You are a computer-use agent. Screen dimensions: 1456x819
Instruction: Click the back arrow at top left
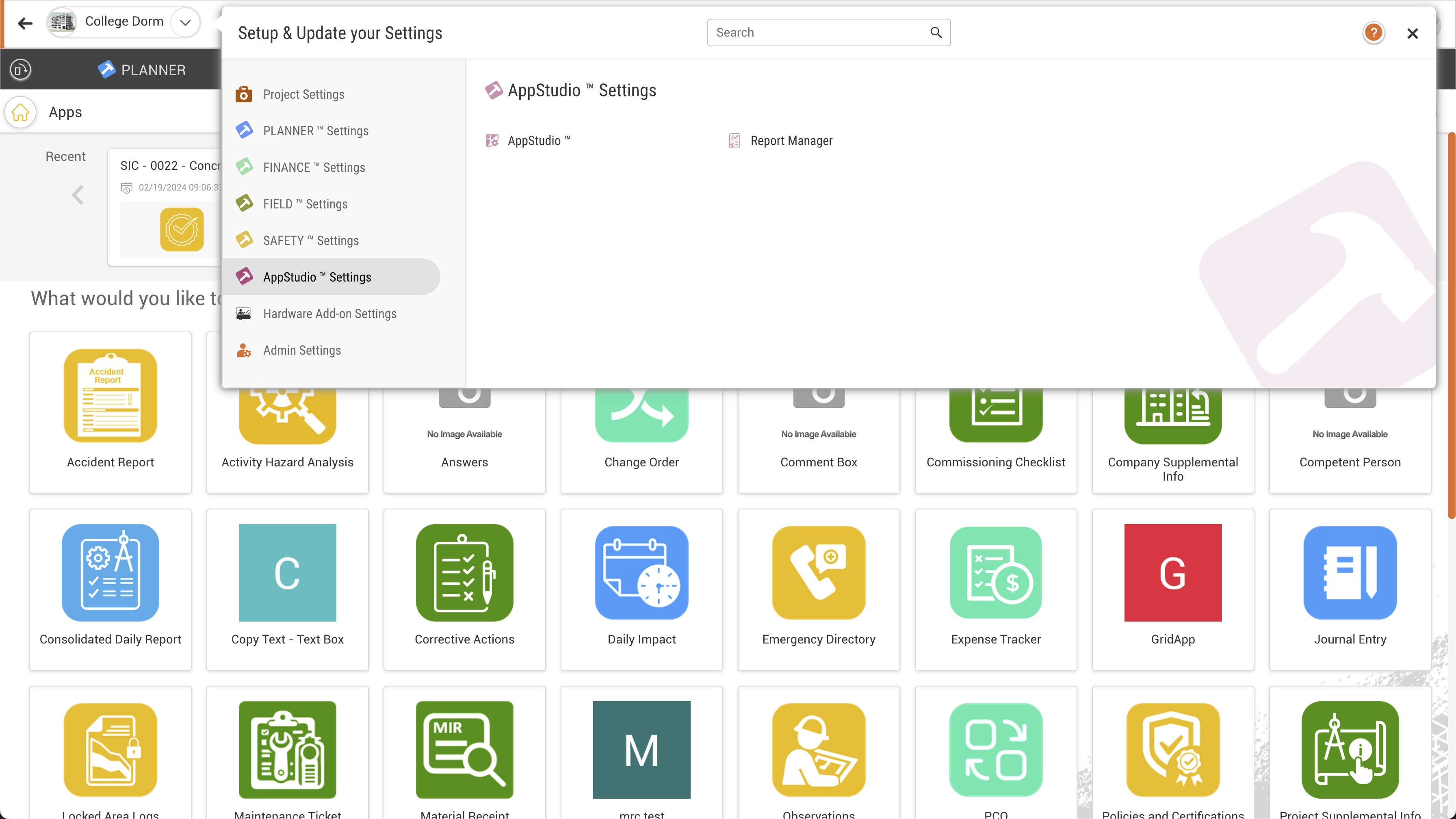tap(25, 23)
